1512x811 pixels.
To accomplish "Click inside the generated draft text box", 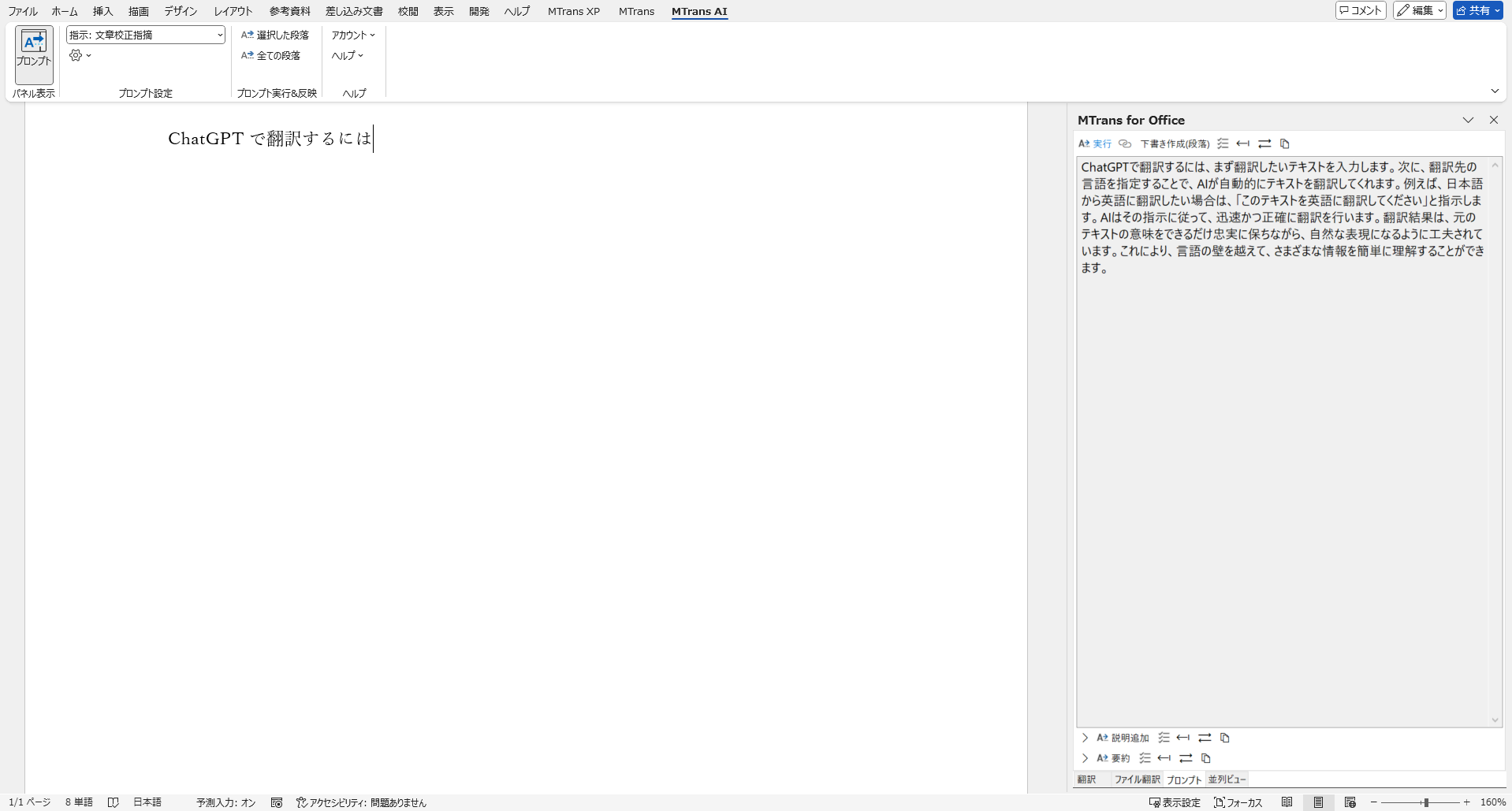I will [x=1283, y=441].
